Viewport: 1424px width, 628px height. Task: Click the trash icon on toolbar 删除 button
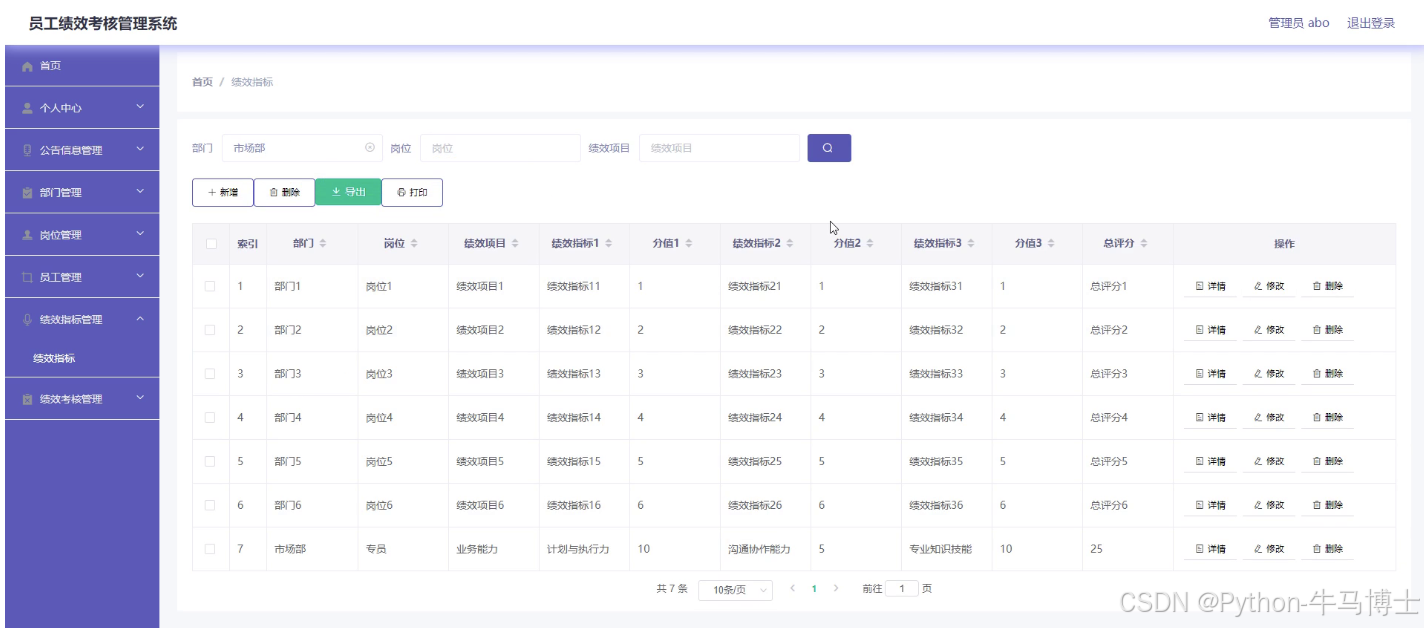tap(272, 192)
